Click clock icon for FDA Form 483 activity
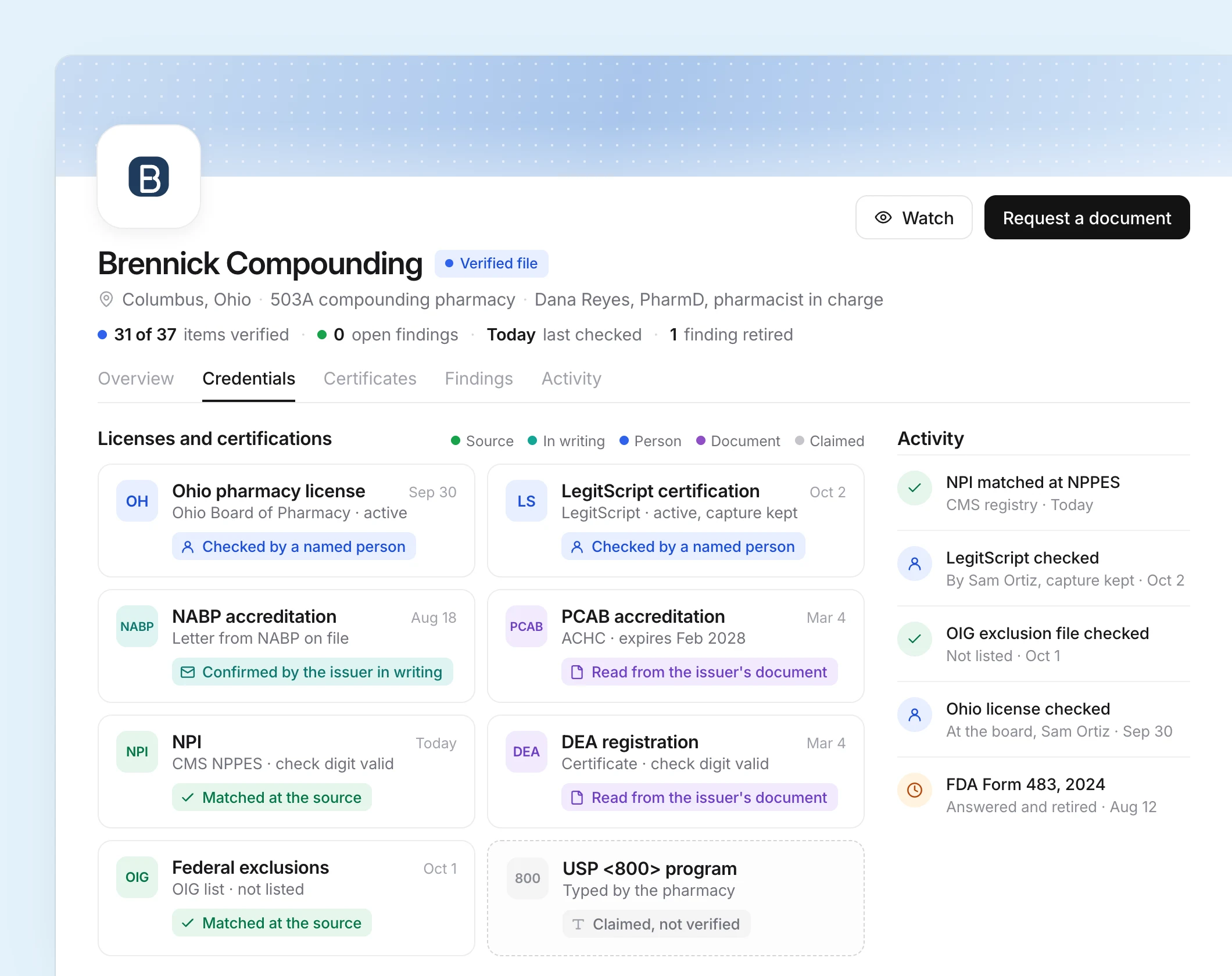Screen dimensions: 1232x976 [x=915, y=790]
